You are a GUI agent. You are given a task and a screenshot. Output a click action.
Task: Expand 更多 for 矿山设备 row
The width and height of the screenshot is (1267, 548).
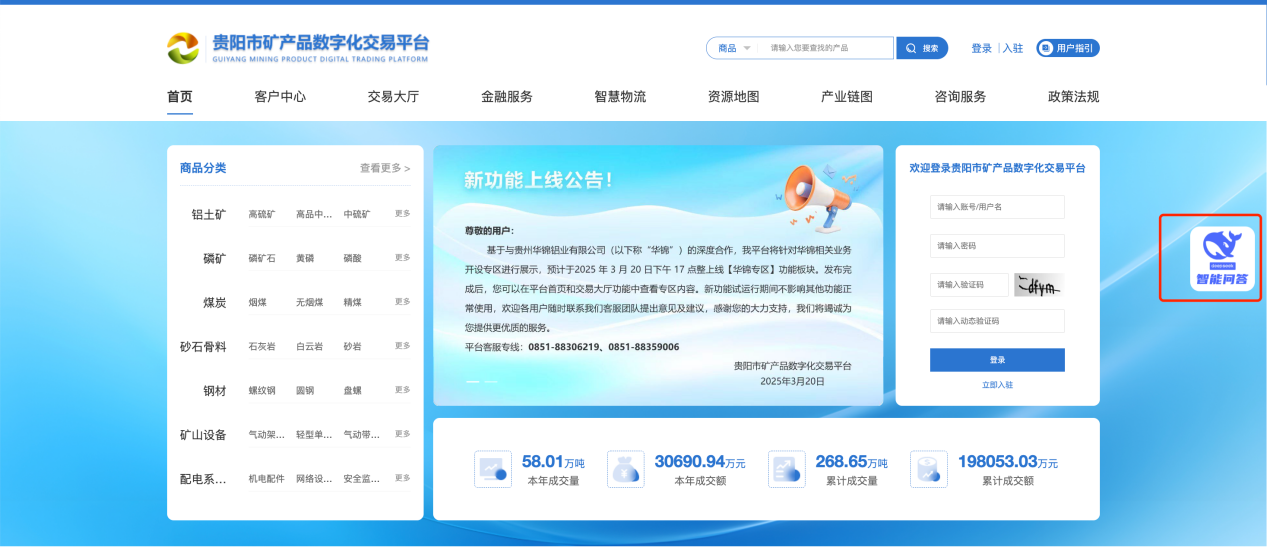point(402,433)
